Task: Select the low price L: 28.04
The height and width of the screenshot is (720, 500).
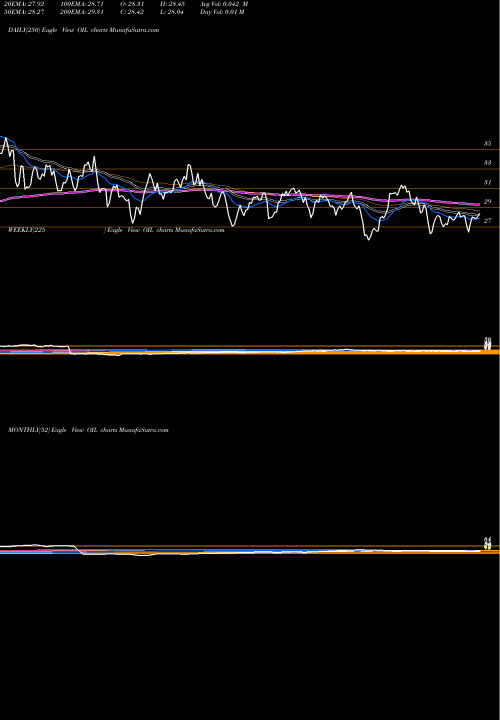Action: point(173,12)
